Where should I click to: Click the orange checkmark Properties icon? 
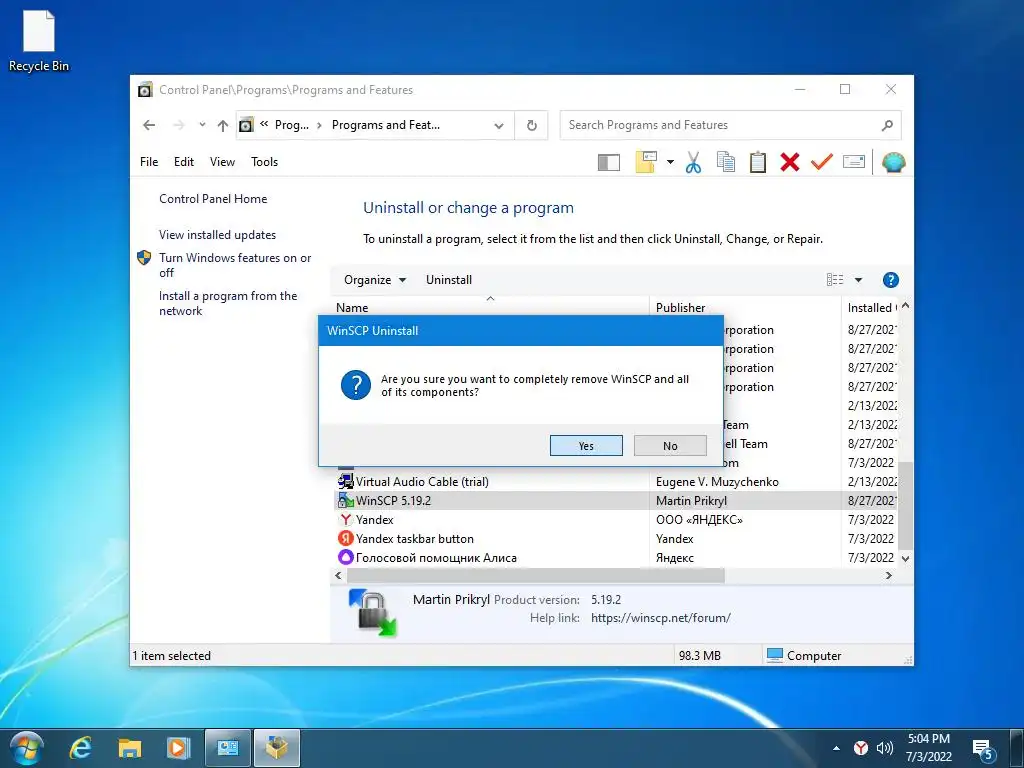[x=822, y=161]
